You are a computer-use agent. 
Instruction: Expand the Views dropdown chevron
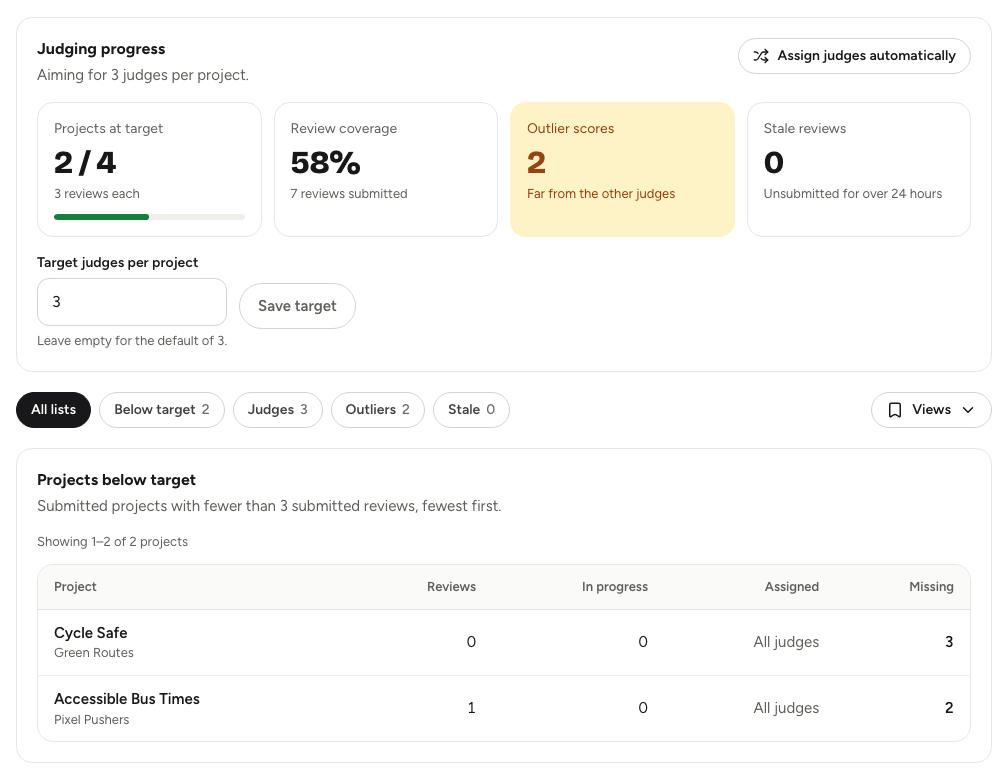coord(968,410)
